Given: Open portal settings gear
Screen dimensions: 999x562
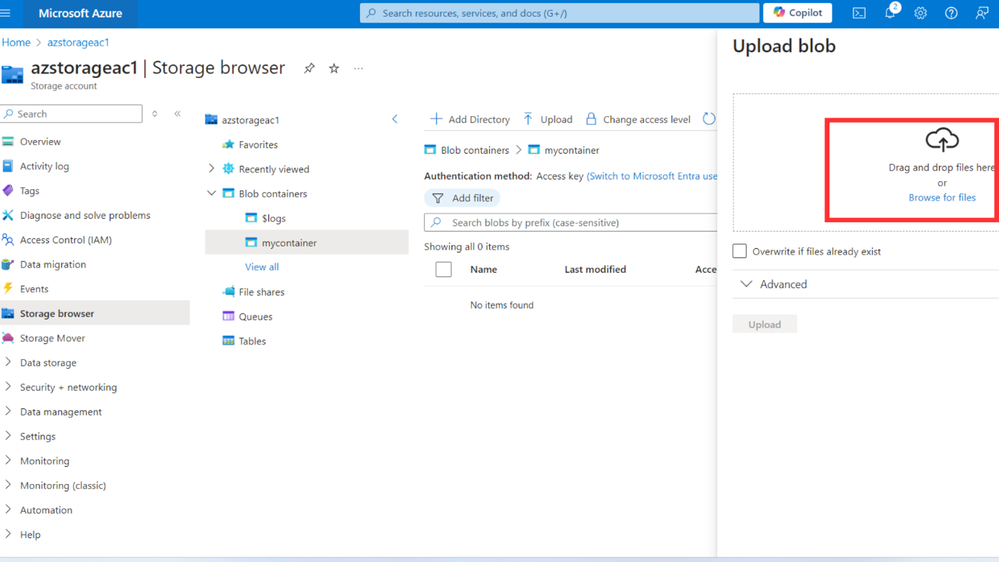Looking at the screenshot, I should tap(921, 13).
